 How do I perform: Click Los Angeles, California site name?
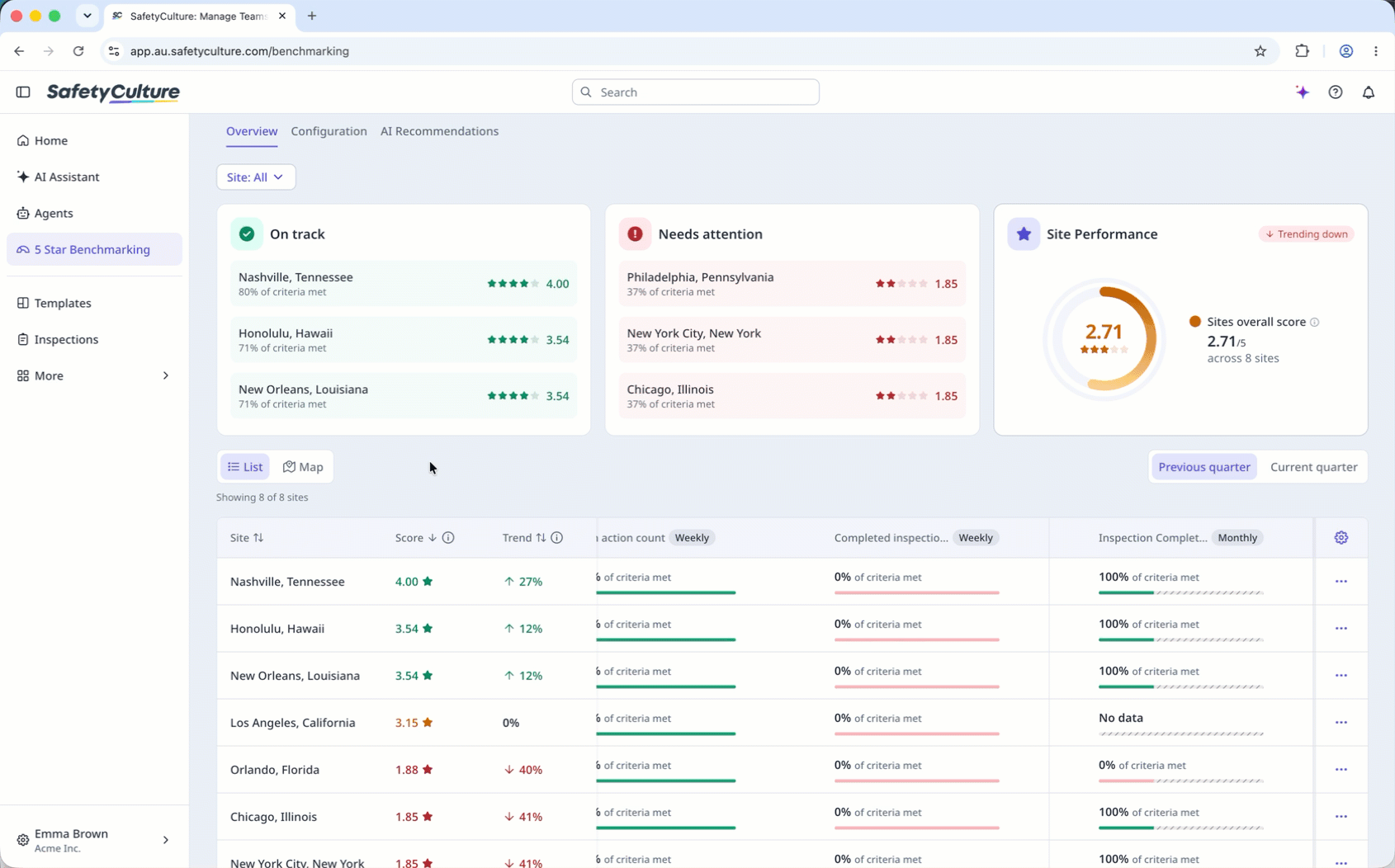(x=292, y=723)
